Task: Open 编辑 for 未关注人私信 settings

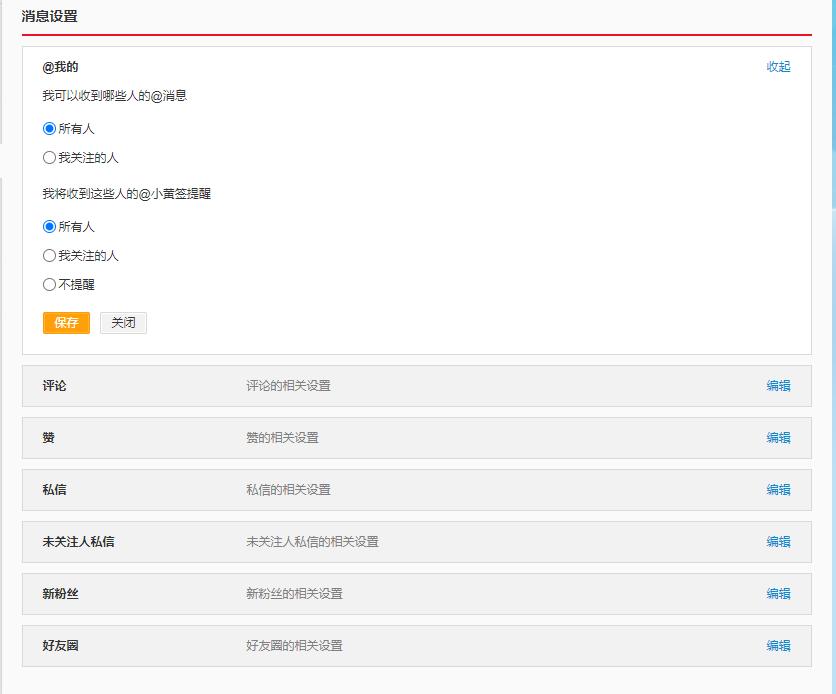Action: 779,542
